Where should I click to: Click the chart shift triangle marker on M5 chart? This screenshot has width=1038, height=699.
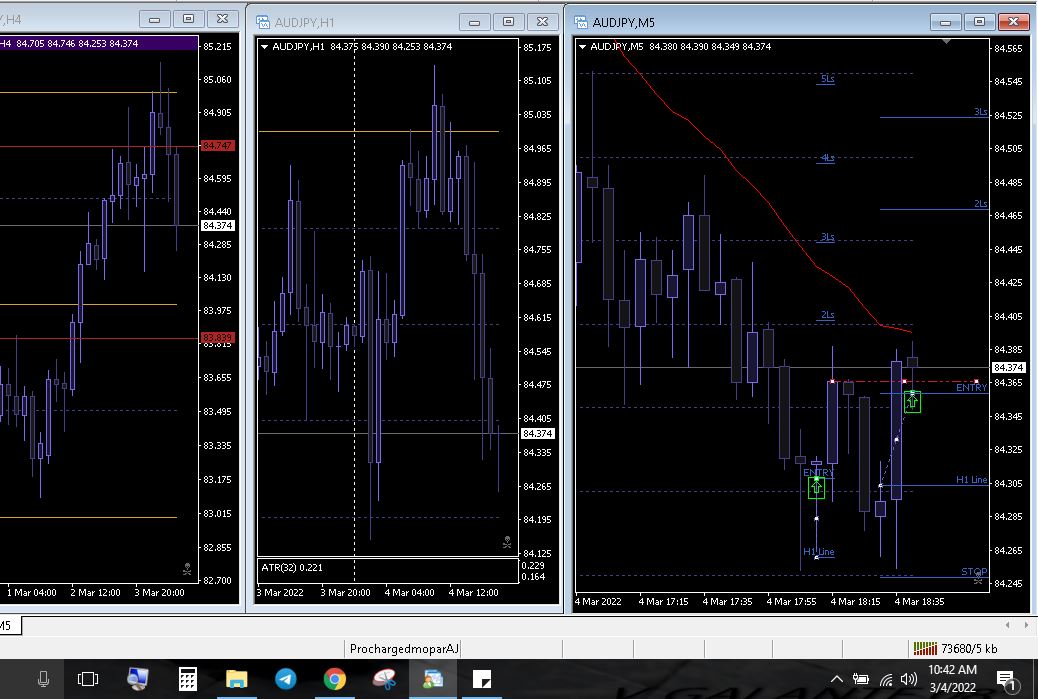947,42
